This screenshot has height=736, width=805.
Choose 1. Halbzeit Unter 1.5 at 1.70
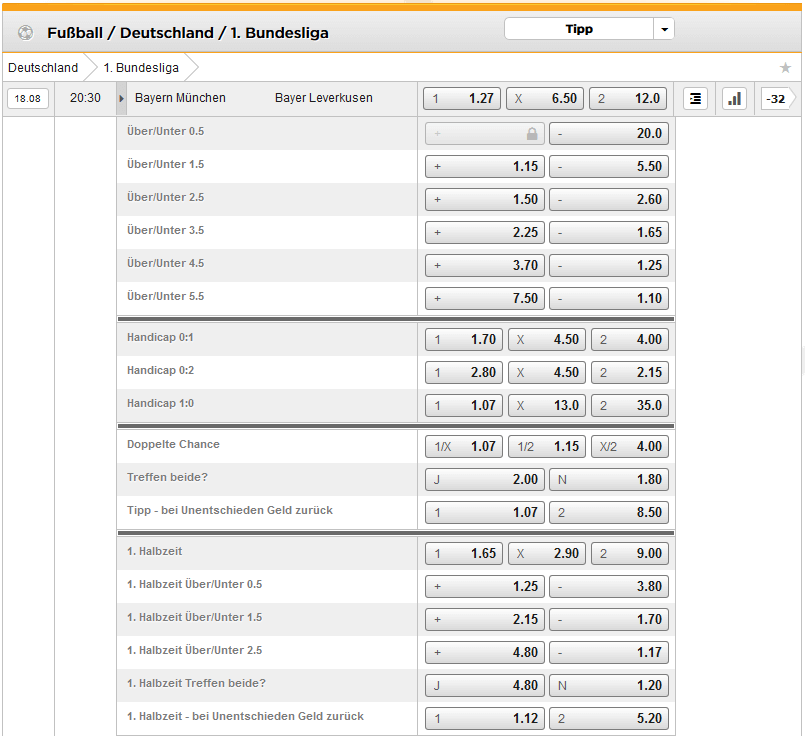(x=609, y=619)
